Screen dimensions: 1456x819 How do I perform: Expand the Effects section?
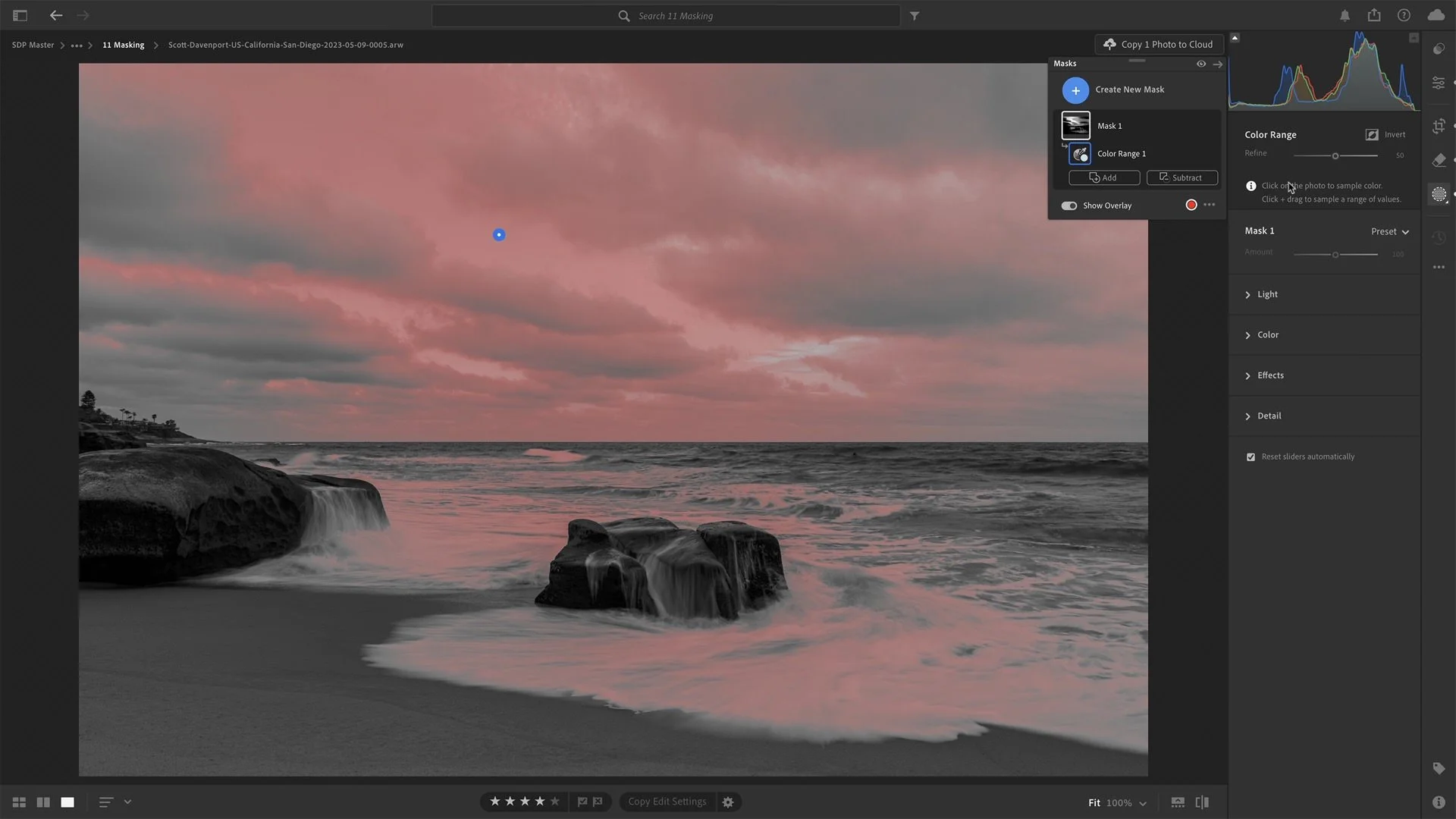click(1269, 375)
